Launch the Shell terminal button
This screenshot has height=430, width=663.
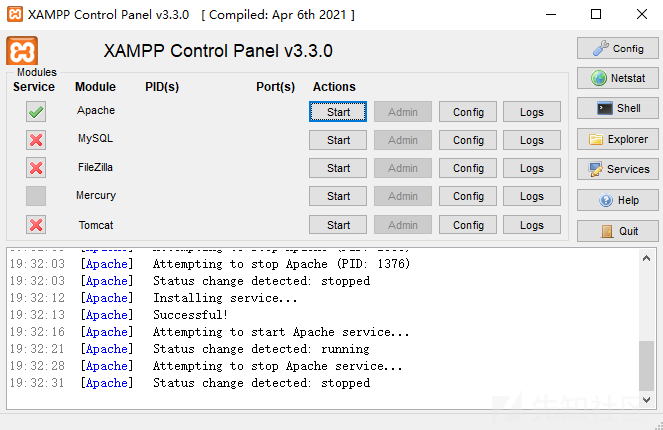click(618, 108)
